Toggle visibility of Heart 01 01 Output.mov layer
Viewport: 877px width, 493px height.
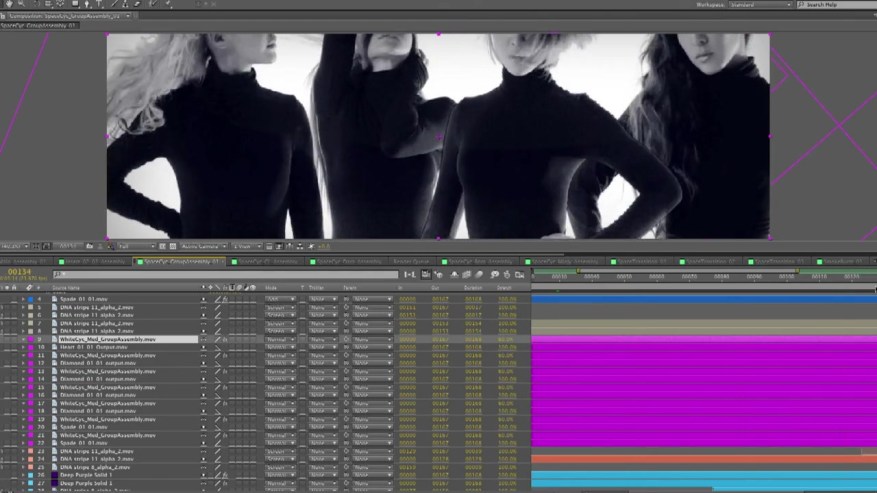click(x=4, y=347)
